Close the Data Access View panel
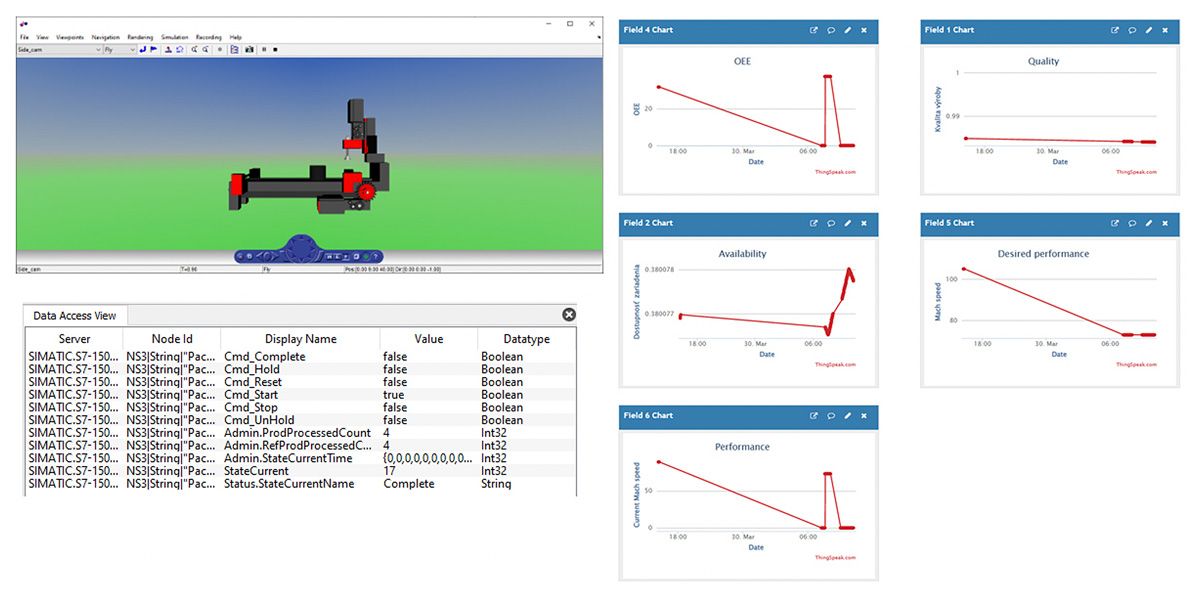The width and height of the screenshot is (1200, 609). [569, 315]
